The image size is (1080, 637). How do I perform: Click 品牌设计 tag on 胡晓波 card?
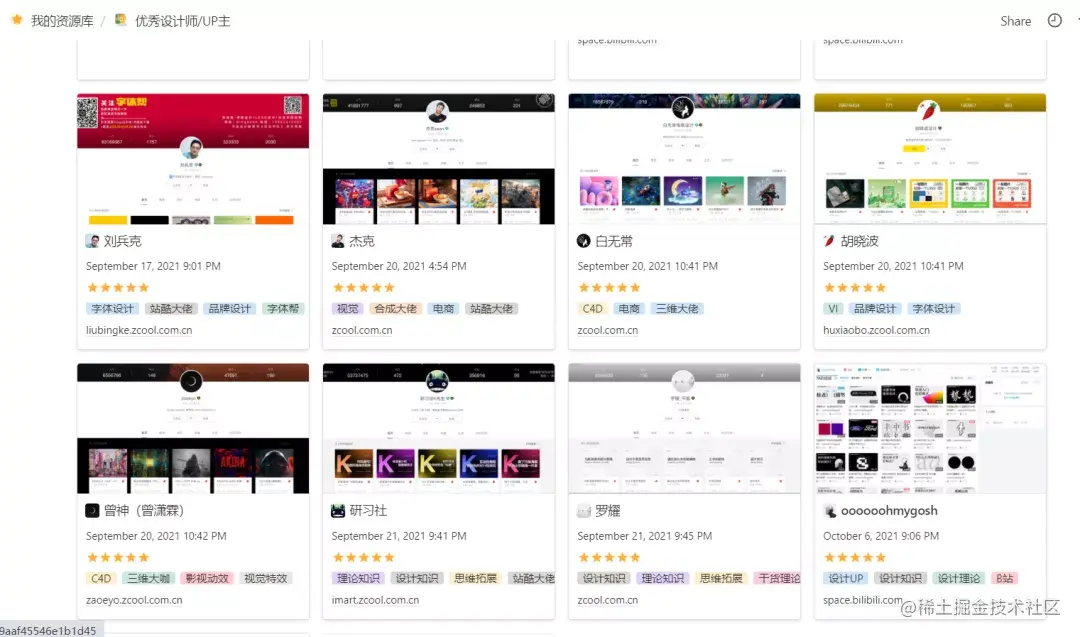(875, 309)
